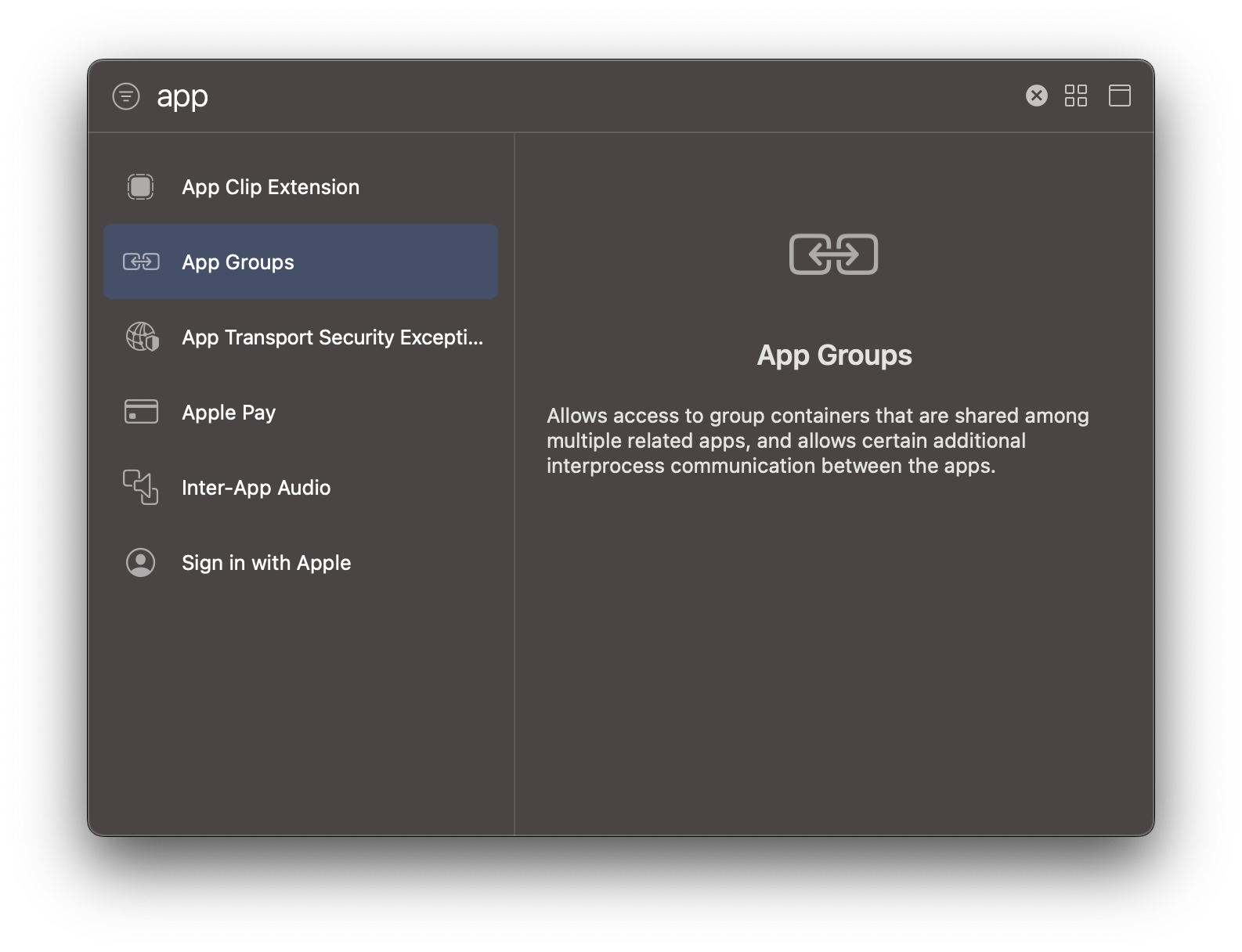1242x952 pixels.
Task: Click inside the search field containing 'app'
Action: click(579, 96)
